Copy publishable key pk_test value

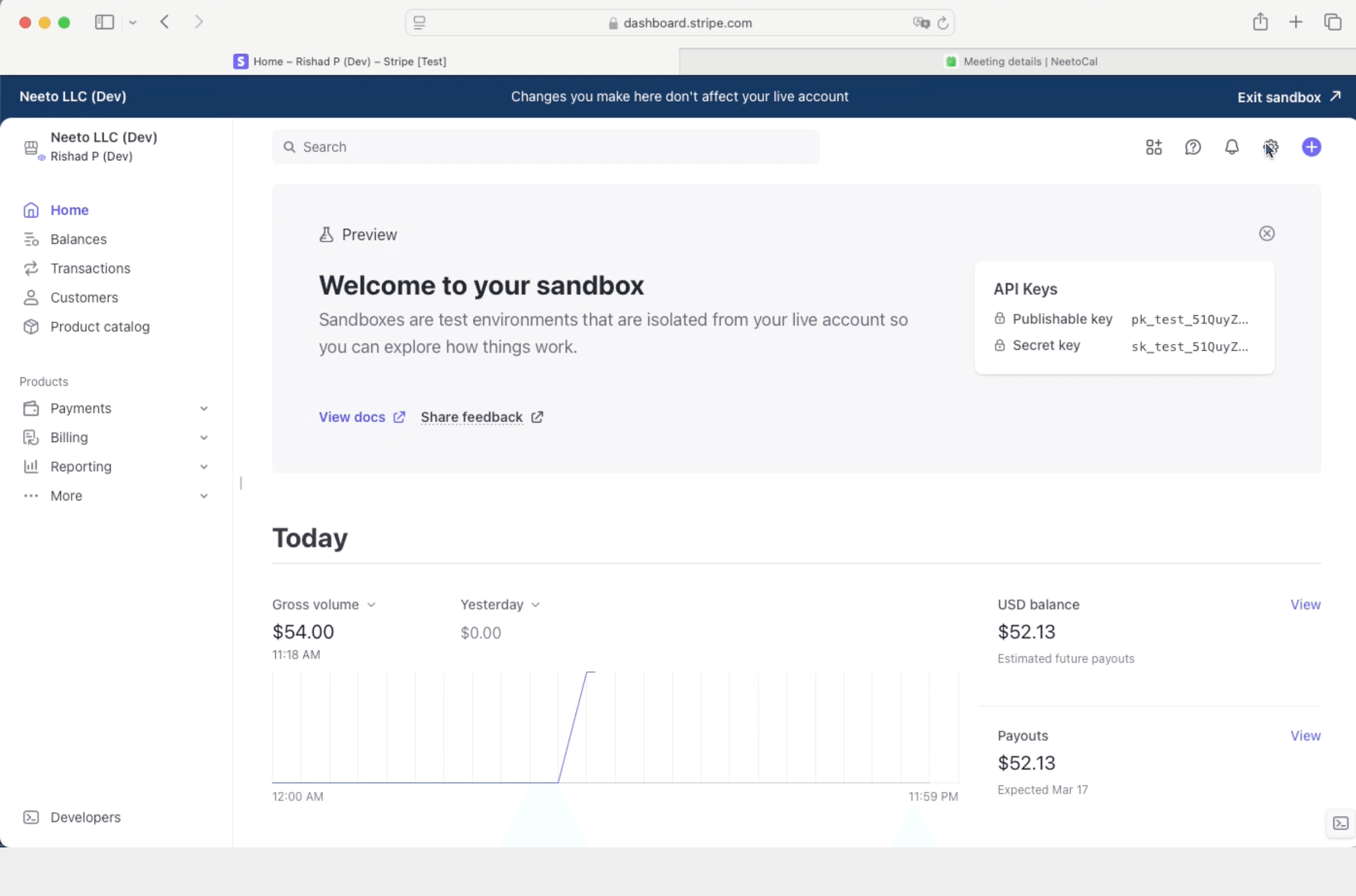pos(1190,320)
